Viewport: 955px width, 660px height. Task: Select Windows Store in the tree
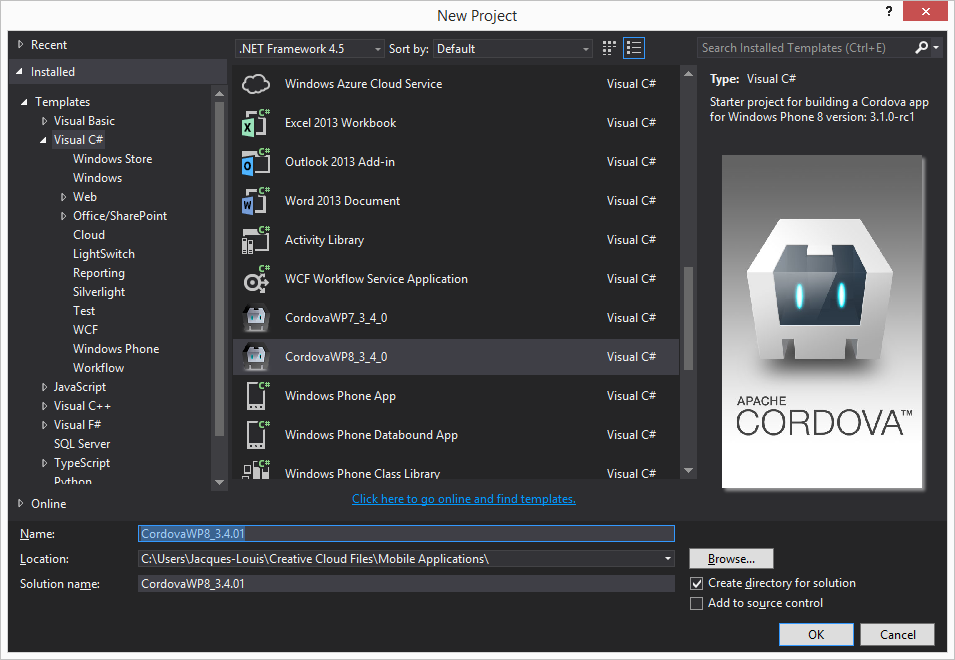point(113,159)
